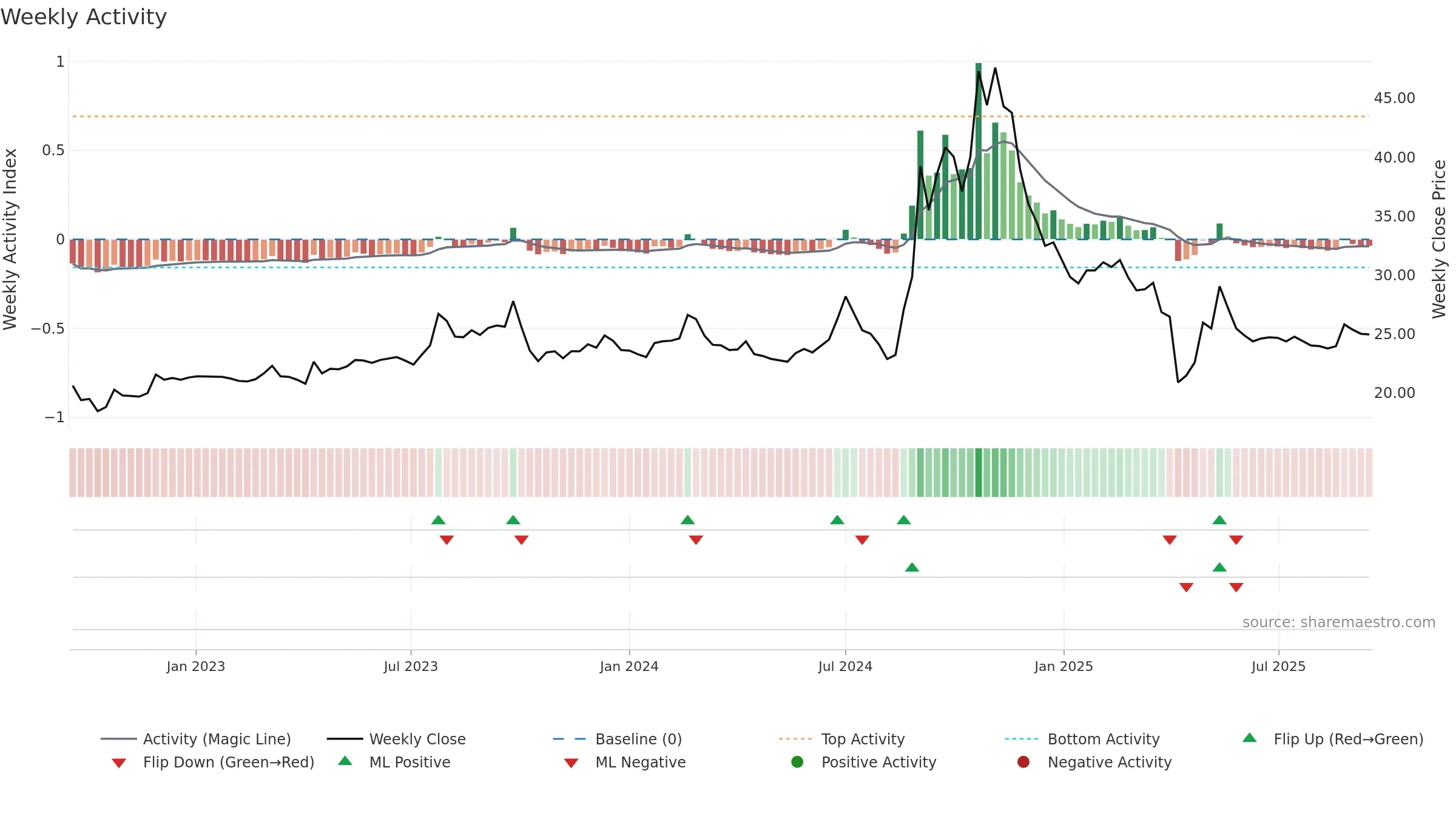Click the flip-up marker near Feb 2024
The width and height of the screenshot is (1456, 819).
tap(687, 520)
